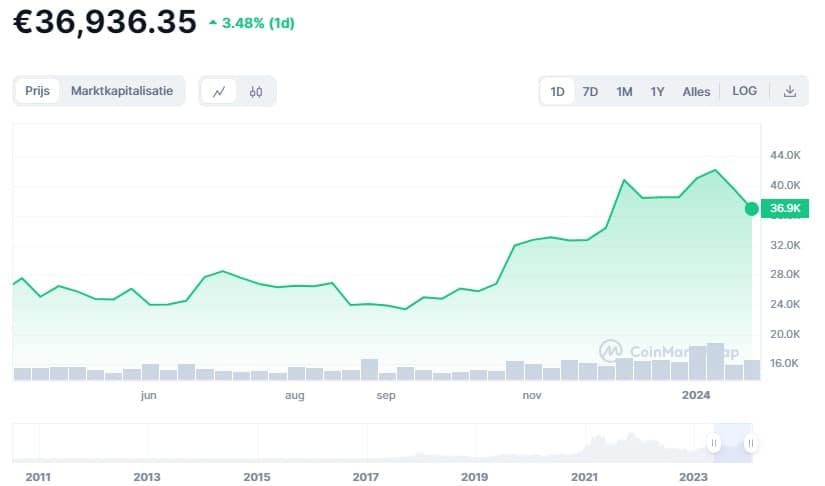This screenshot has width=825, height=486.
Task: Click the nov axis label
Action: 531,395
